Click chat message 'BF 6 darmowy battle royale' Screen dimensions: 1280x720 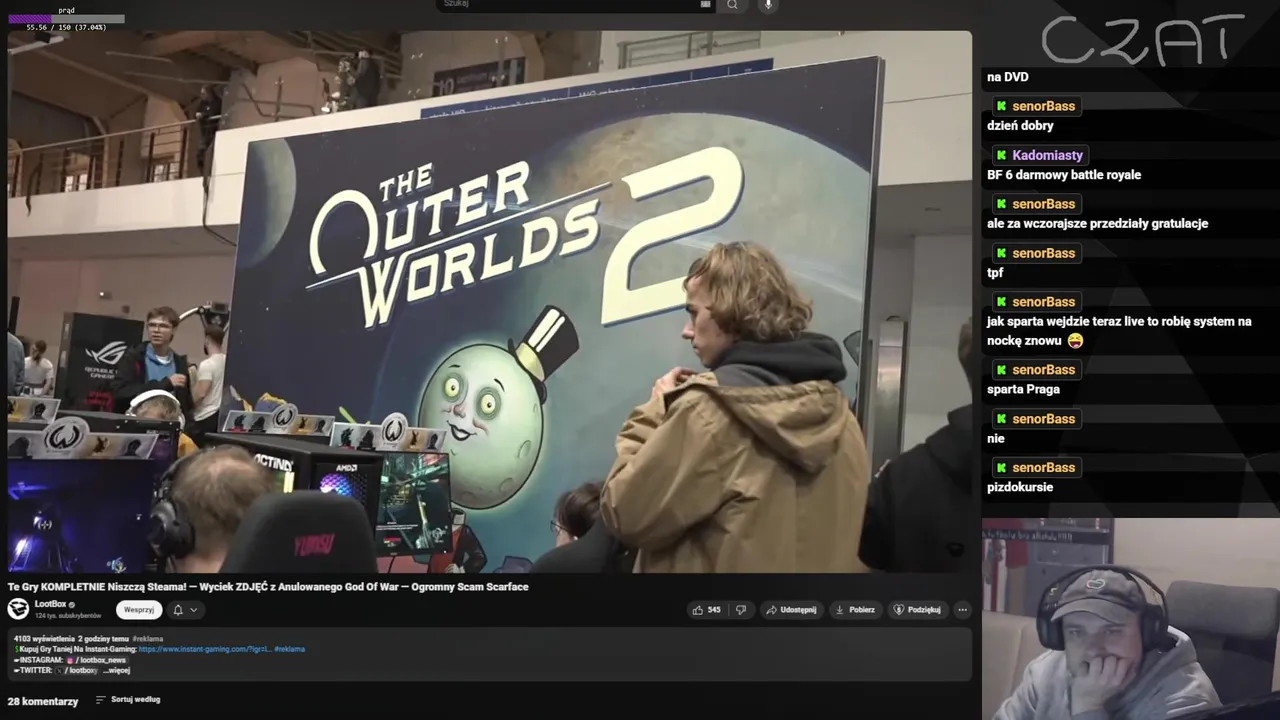point(1064,175)
